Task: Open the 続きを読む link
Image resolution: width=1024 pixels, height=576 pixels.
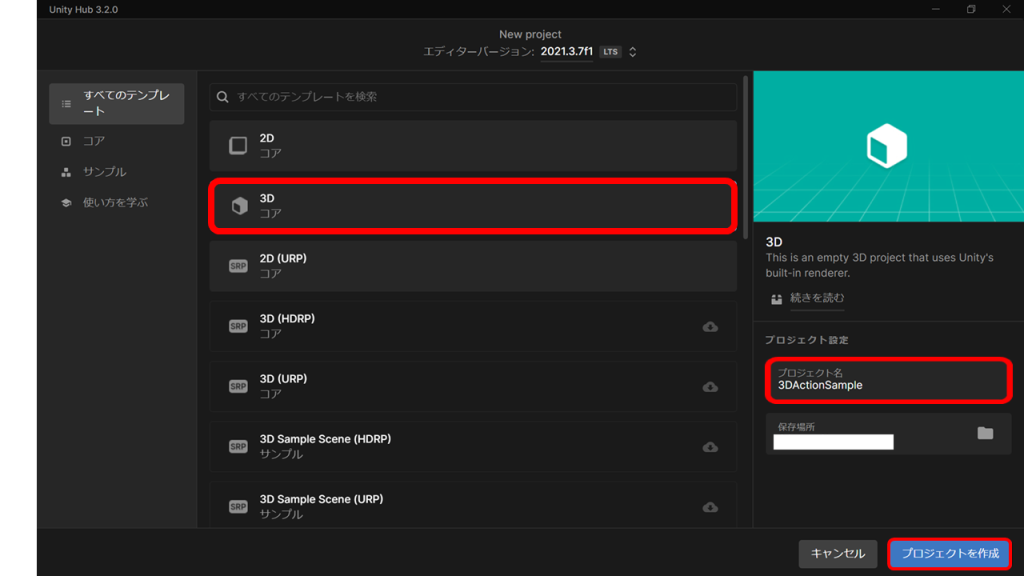Action: tap(816, 298)
